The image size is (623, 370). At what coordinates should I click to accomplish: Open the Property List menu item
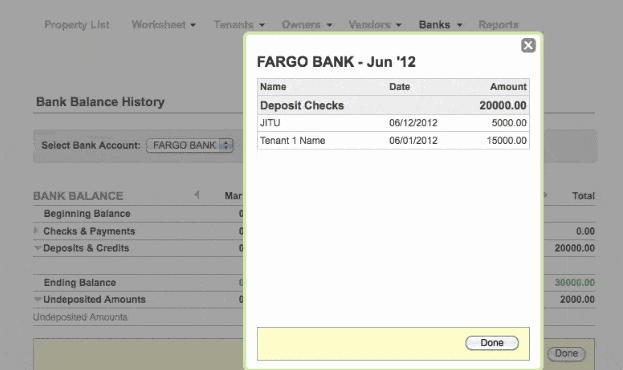pos(77,25)
